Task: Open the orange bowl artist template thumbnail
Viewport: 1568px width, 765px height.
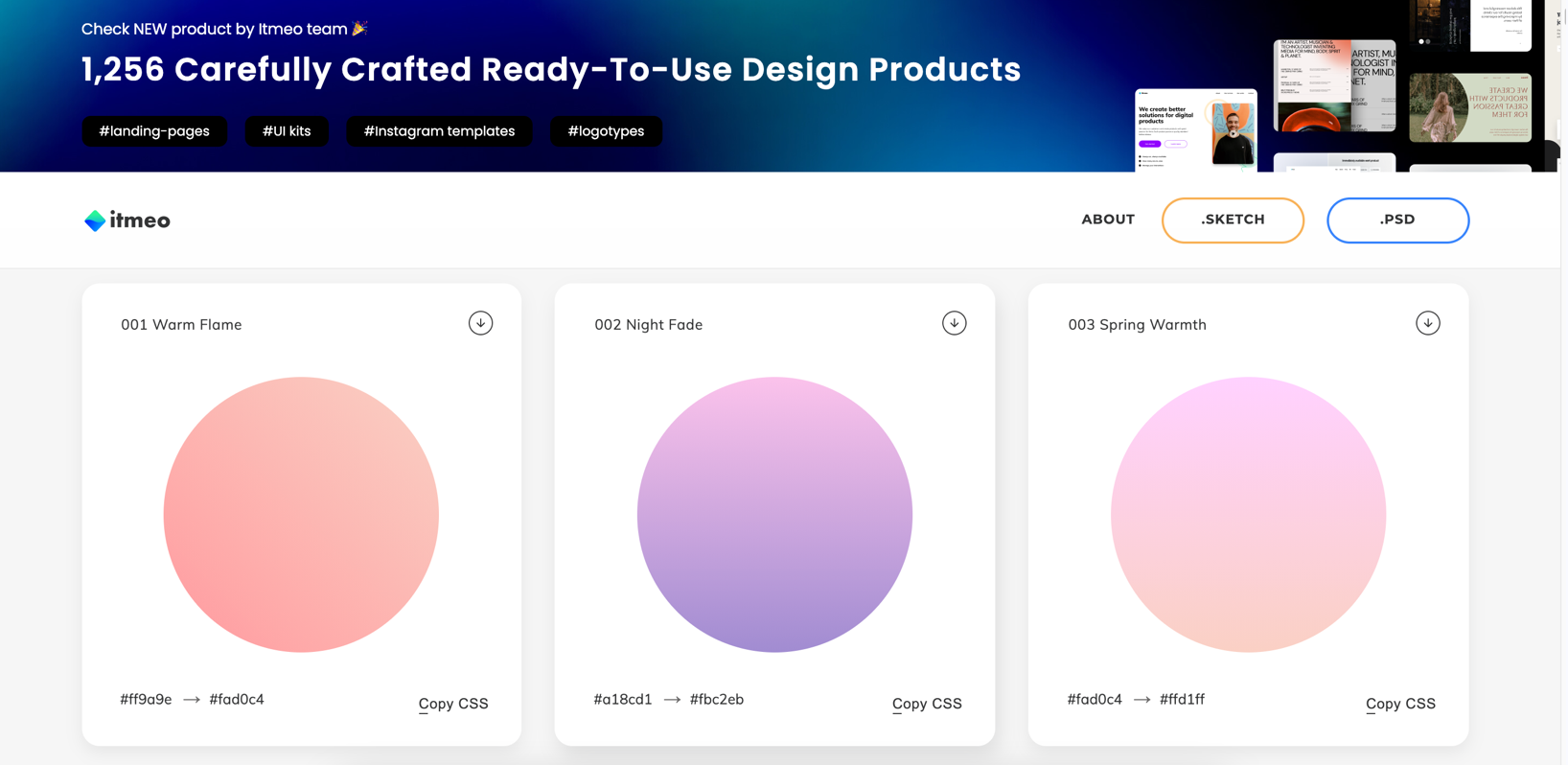Action: coord(1334,85)
